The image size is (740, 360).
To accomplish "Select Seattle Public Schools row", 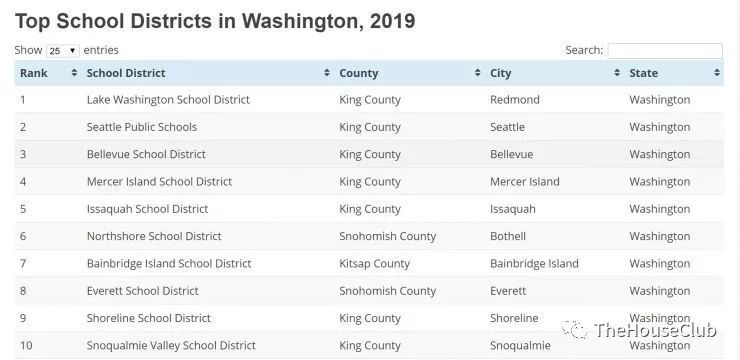I will click(369, 127).
